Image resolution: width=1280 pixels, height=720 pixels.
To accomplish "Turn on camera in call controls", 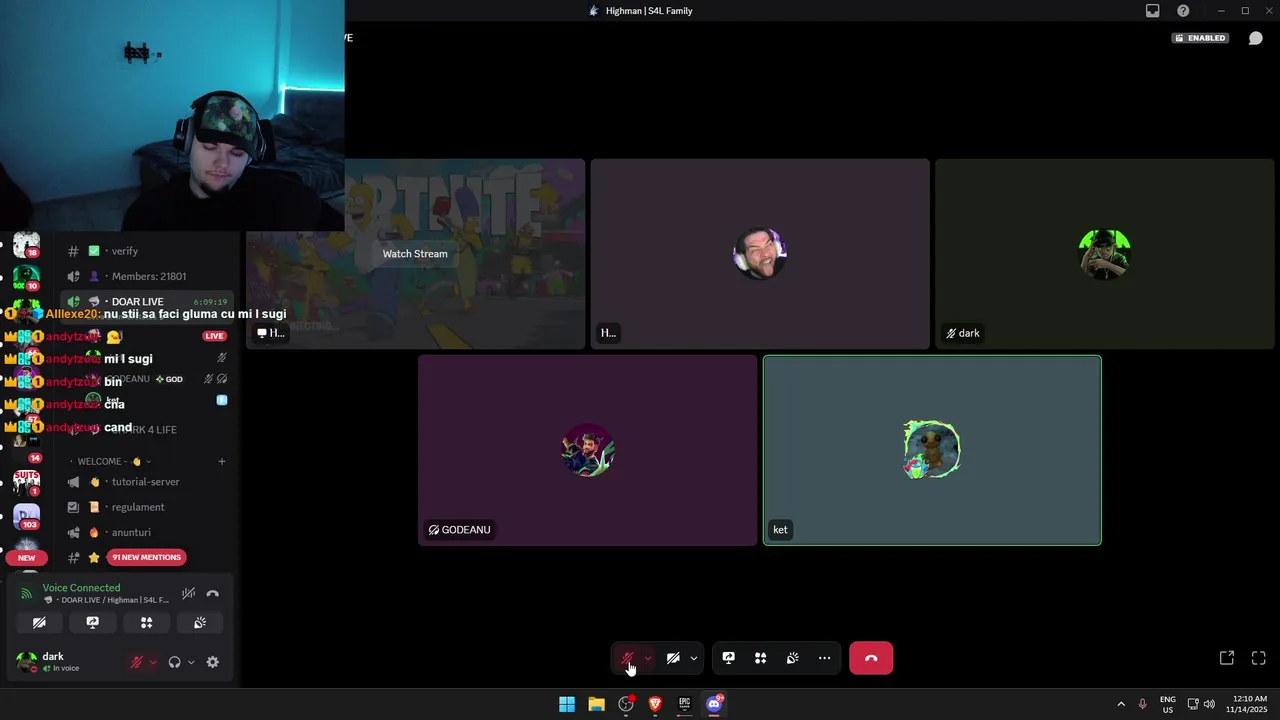I will pyautogui.click(x=673, y=658).
